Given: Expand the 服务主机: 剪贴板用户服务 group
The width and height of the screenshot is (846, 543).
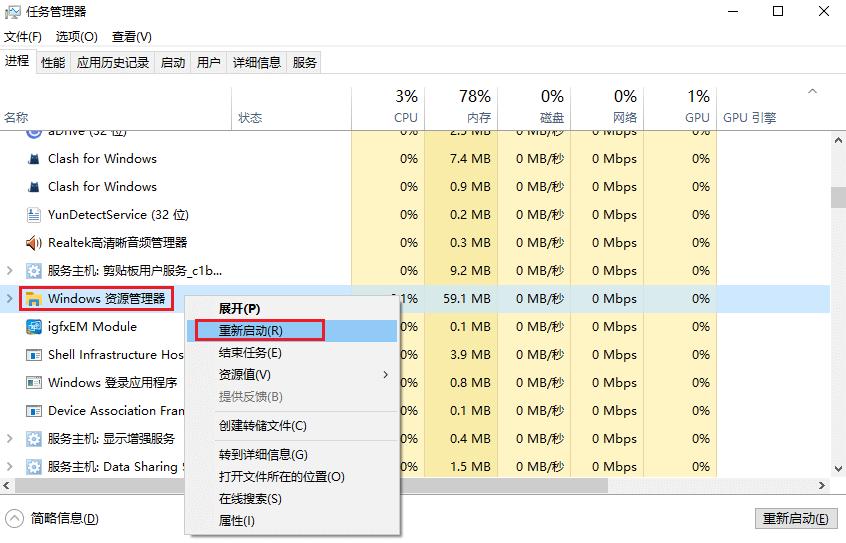Looking at the screenshot, I should coord(10,270).
